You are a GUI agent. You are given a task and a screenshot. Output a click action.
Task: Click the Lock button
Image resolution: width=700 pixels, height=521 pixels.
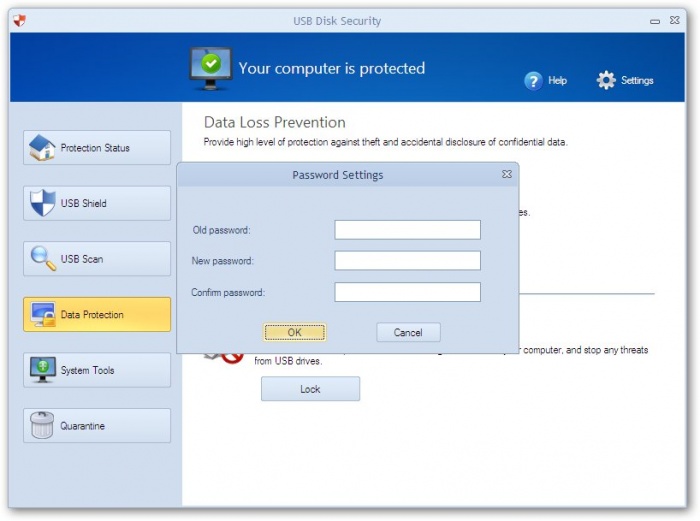[310, 389]
